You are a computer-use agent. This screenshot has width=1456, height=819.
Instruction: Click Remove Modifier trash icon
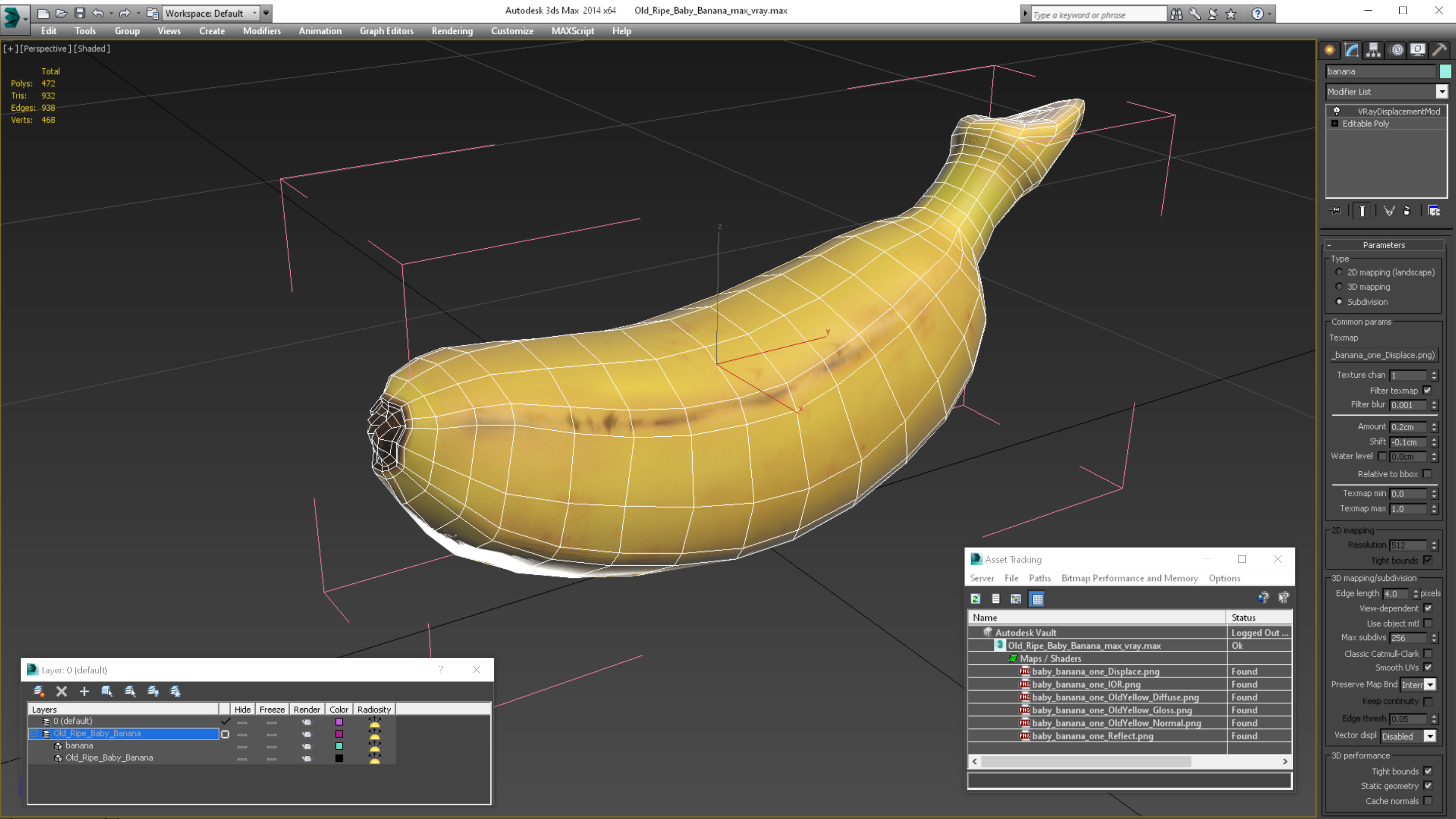pos(1407,211)
